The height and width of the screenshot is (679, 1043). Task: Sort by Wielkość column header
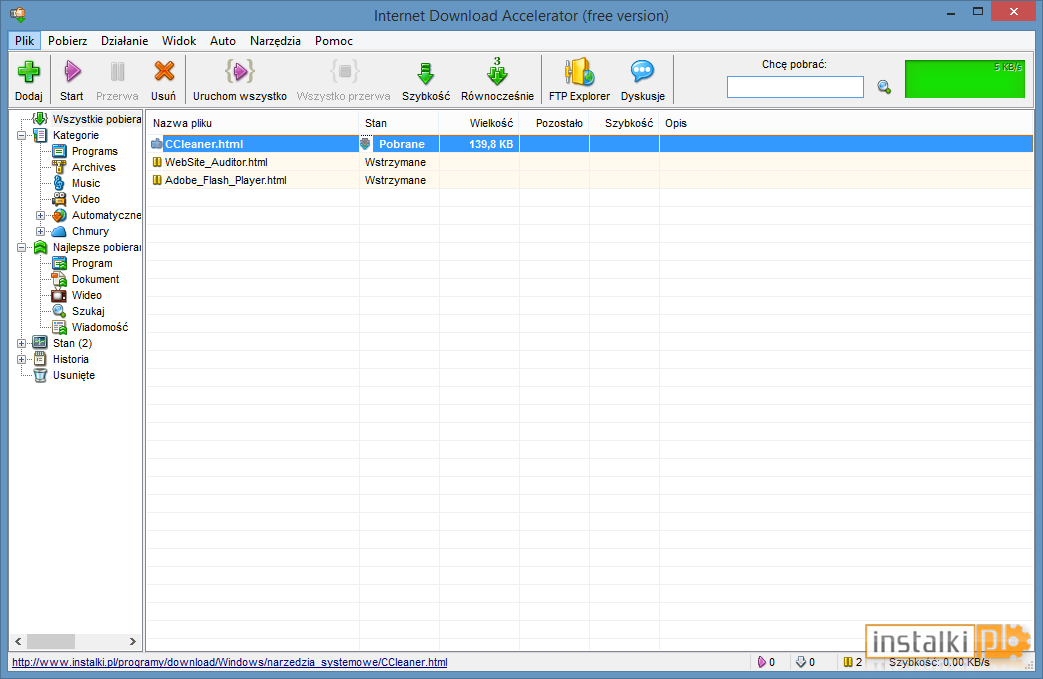pyautogui.click(x=479, y=123)
